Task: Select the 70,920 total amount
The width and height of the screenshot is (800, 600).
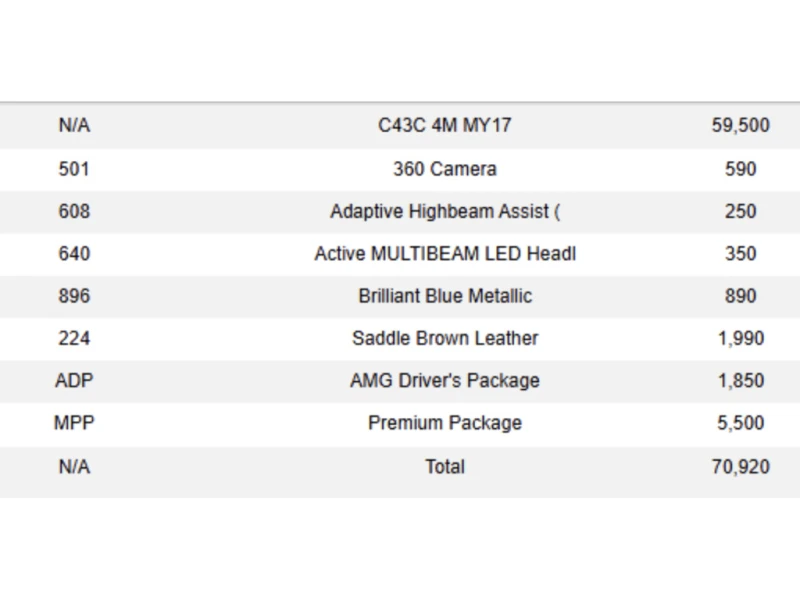Action: 740,466
